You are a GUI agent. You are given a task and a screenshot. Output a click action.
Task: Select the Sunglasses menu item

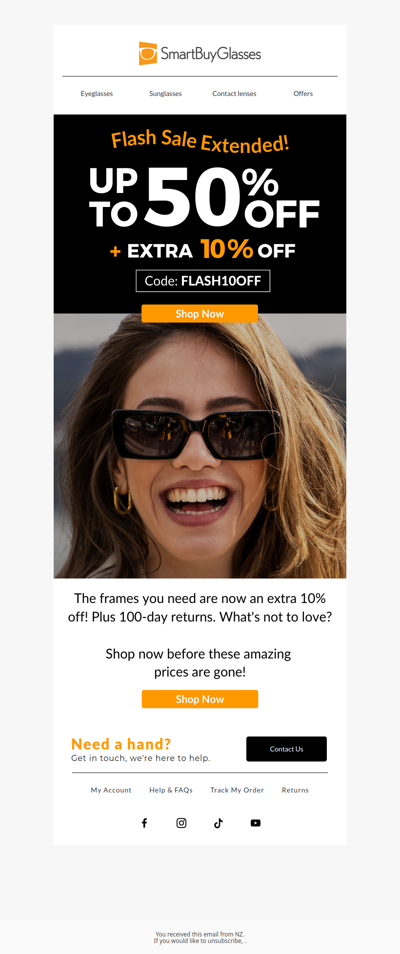pos(166,94)
